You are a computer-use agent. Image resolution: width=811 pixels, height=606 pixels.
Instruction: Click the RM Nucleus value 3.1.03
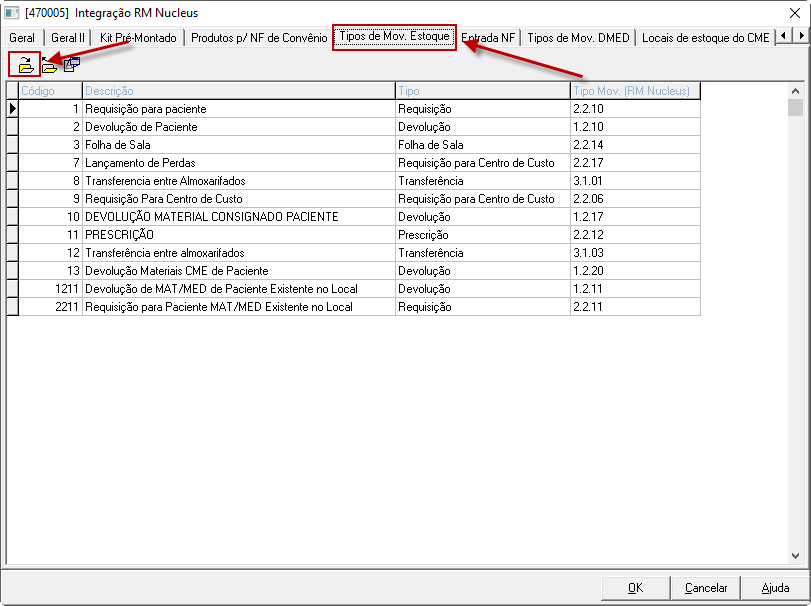pos(635,253)
